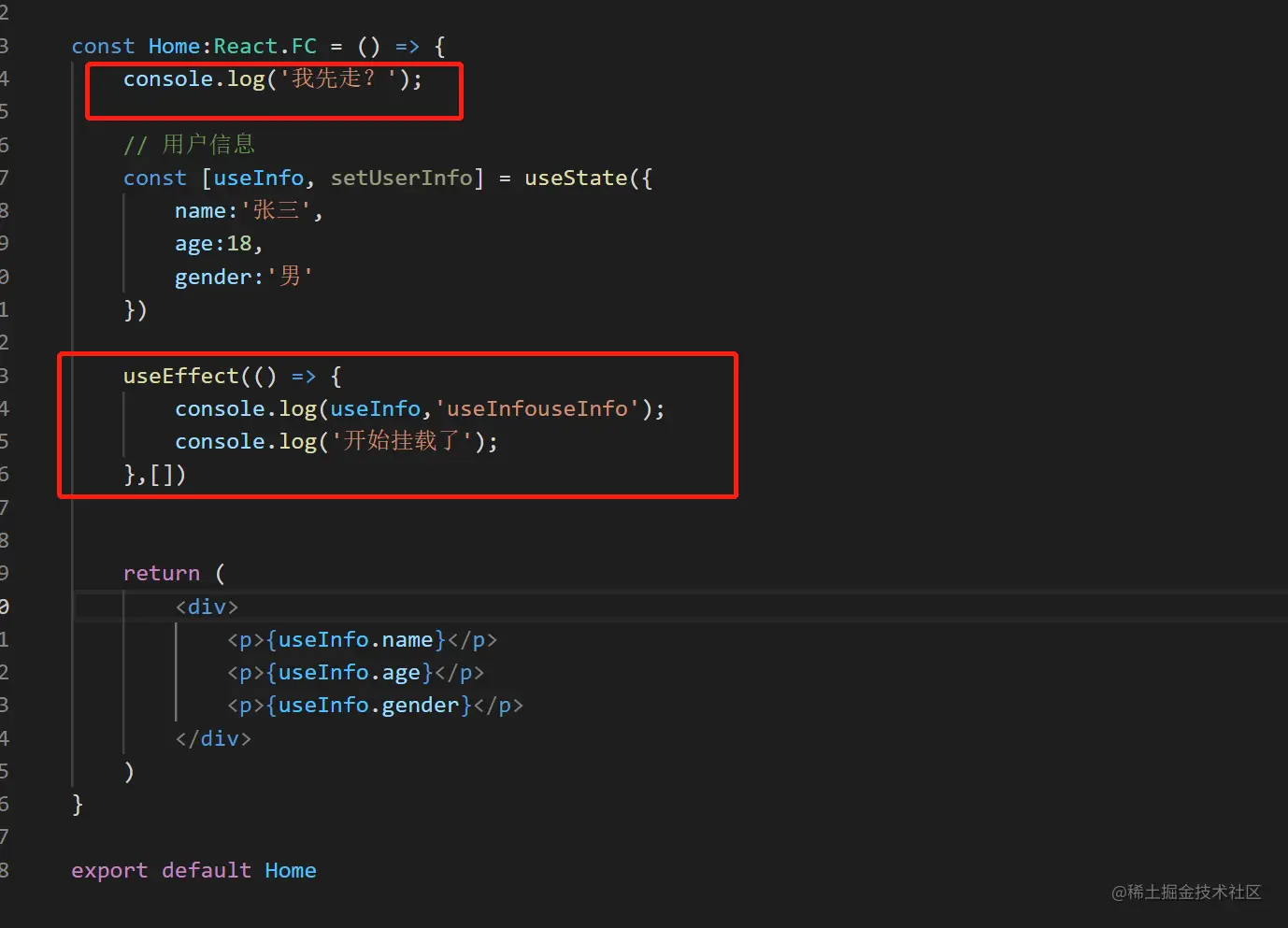Click '{useInfo.age}' paragraph line
This screenshot has height=928, width=1288.
356,672
